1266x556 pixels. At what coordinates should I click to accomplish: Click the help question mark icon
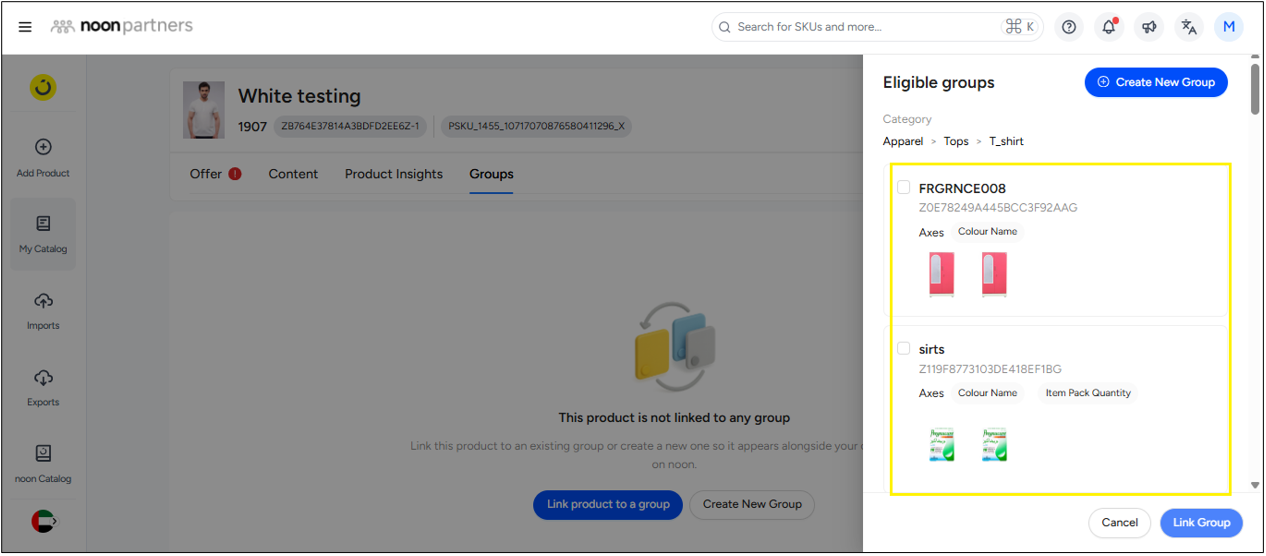point(1069,27)
